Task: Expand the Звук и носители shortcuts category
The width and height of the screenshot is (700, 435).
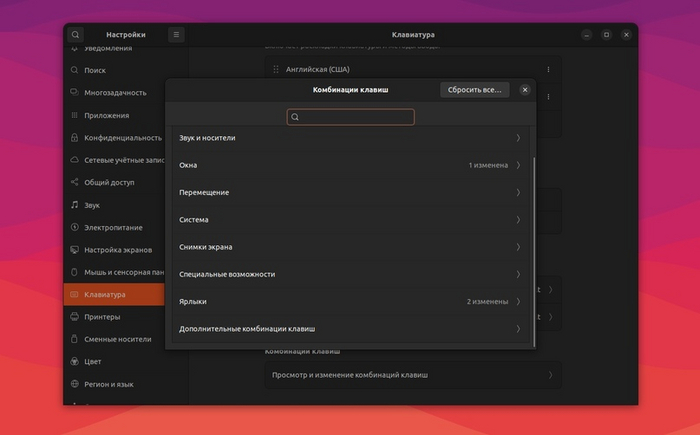Action: (x=350, y=138)
